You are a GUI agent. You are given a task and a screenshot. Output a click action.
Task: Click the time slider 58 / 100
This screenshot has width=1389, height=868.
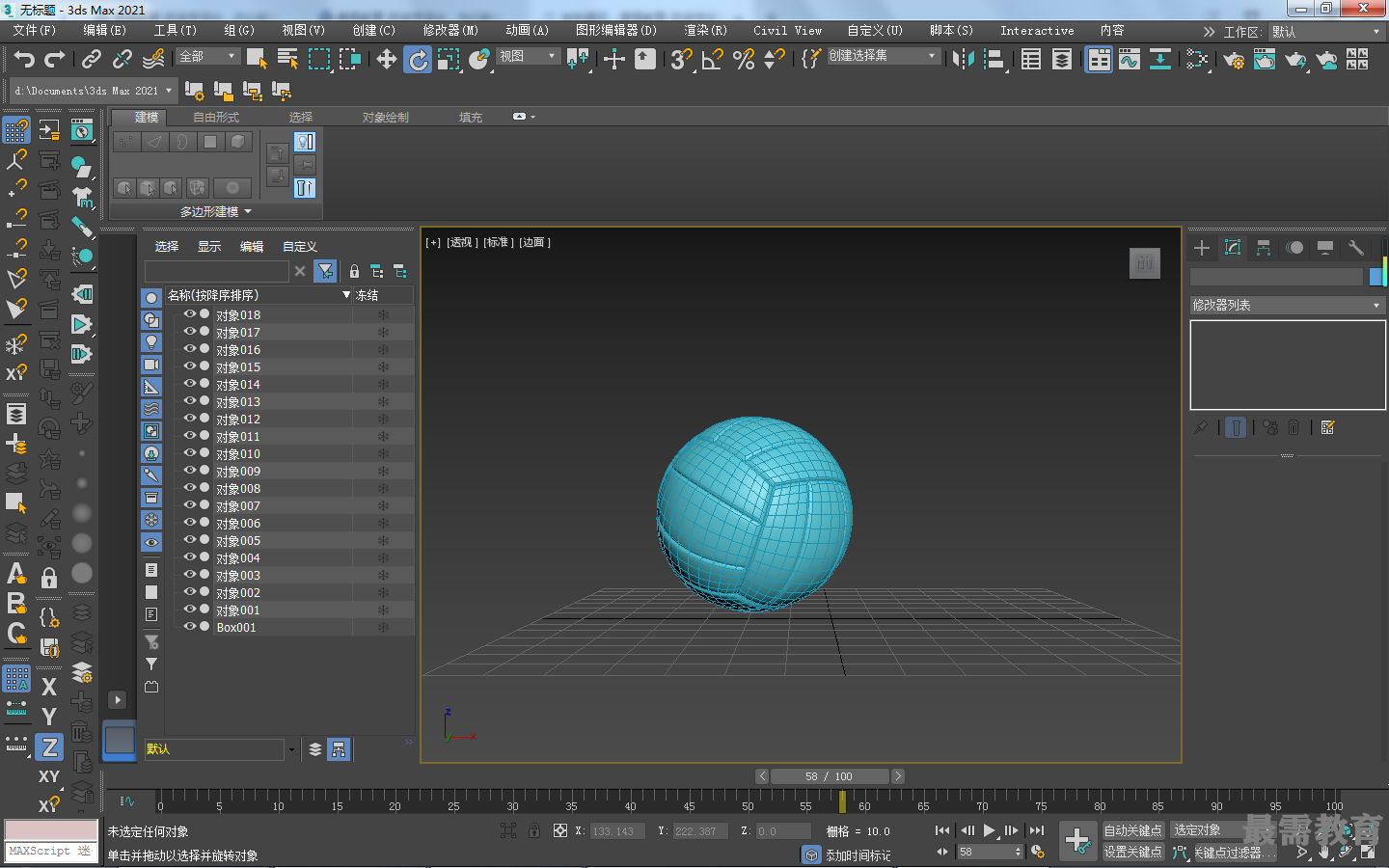(x=830, y=776)
